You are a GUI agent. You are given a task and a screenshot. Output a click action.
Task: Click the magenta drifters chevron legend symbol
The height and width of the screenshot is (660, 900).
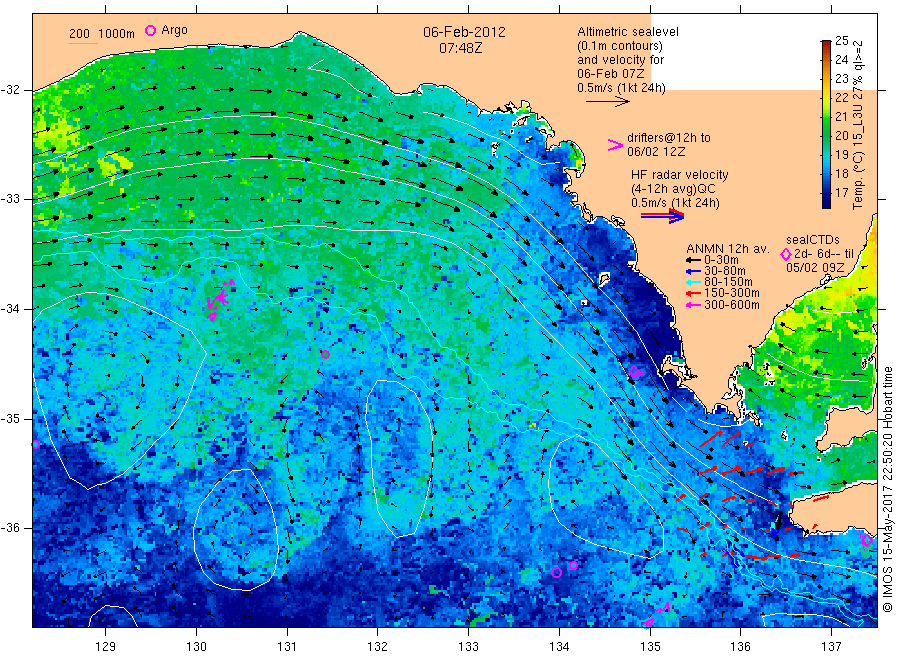(615, 145)
